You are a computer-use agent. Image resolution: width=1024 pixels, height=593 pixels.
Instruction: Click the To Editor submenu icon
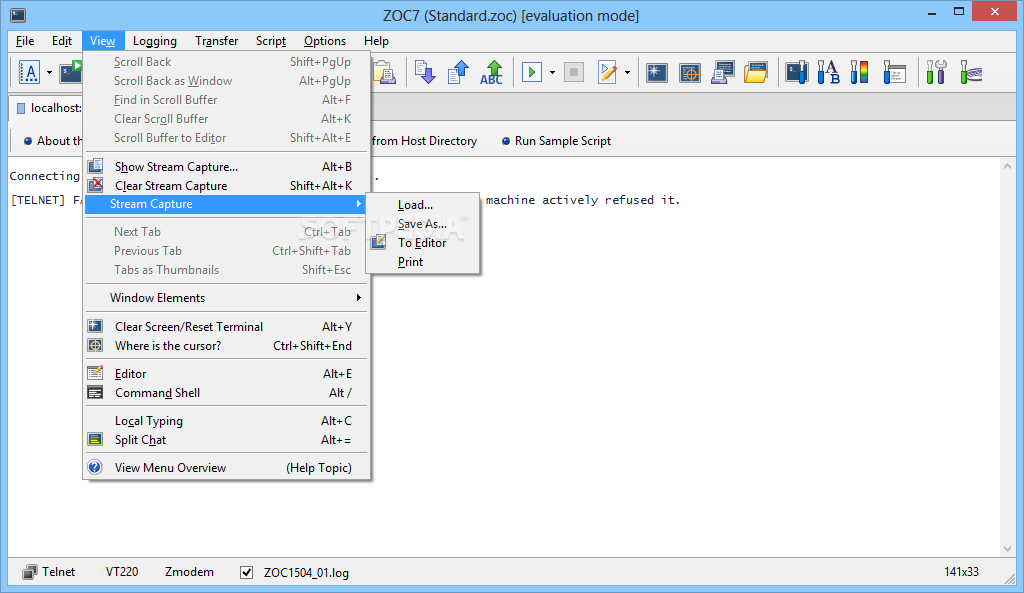point(379,242)
